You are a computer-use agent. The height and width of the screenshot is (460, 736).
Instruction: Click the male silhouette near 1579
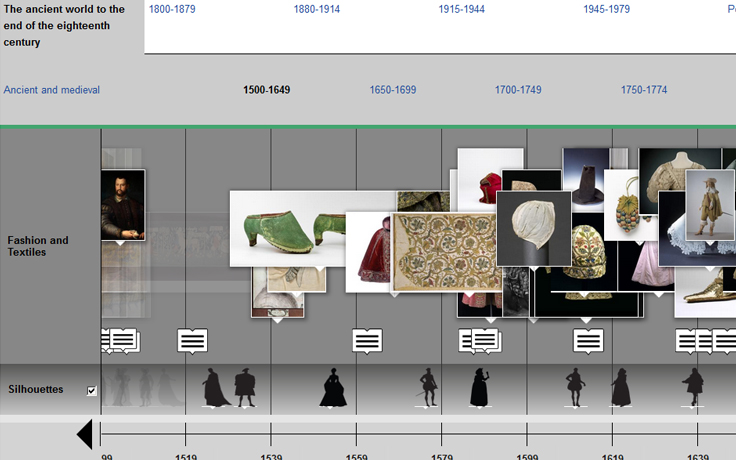click(428, 388)
